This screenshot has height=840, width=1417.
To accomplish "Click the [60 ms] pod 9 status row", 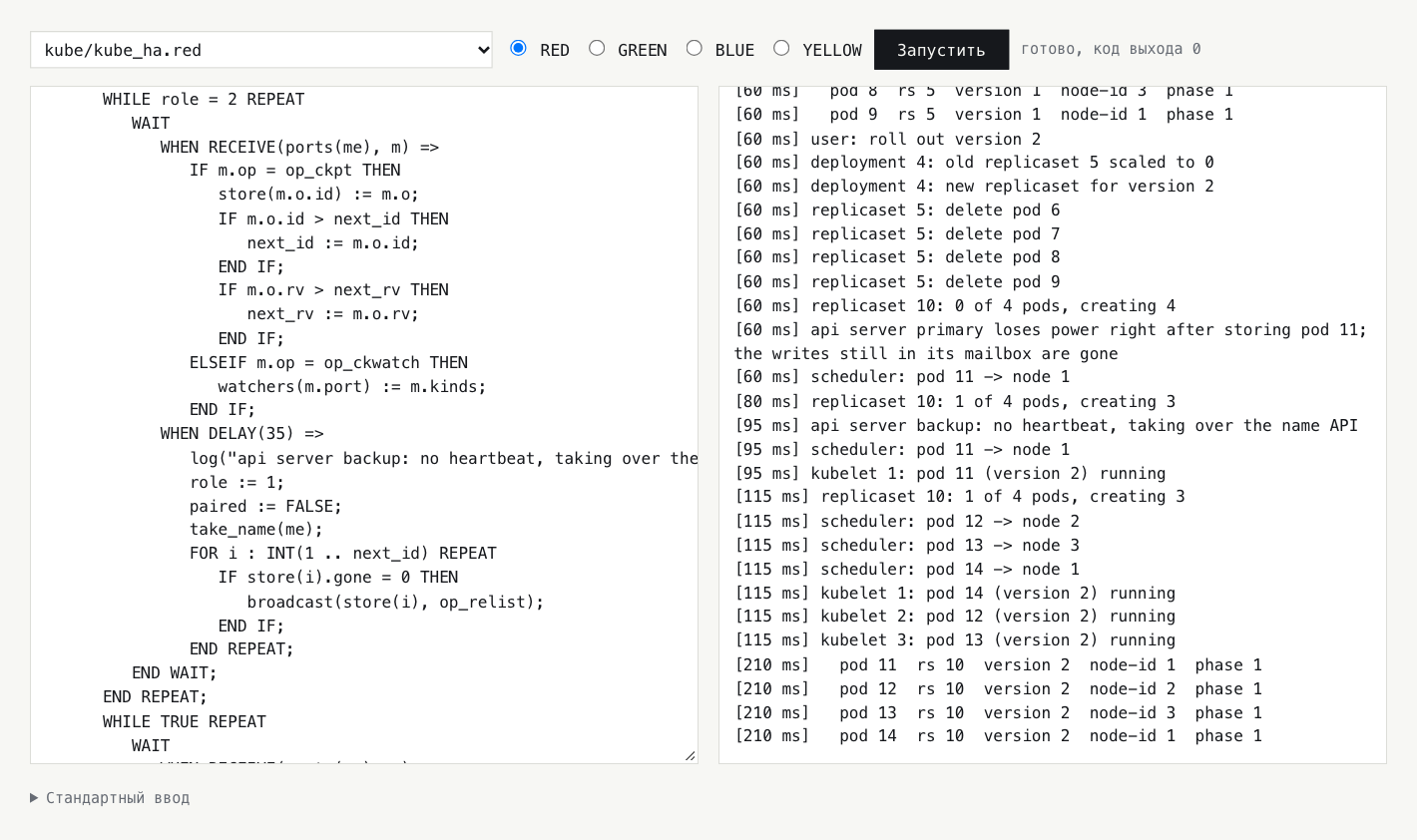I will [984, 115].
